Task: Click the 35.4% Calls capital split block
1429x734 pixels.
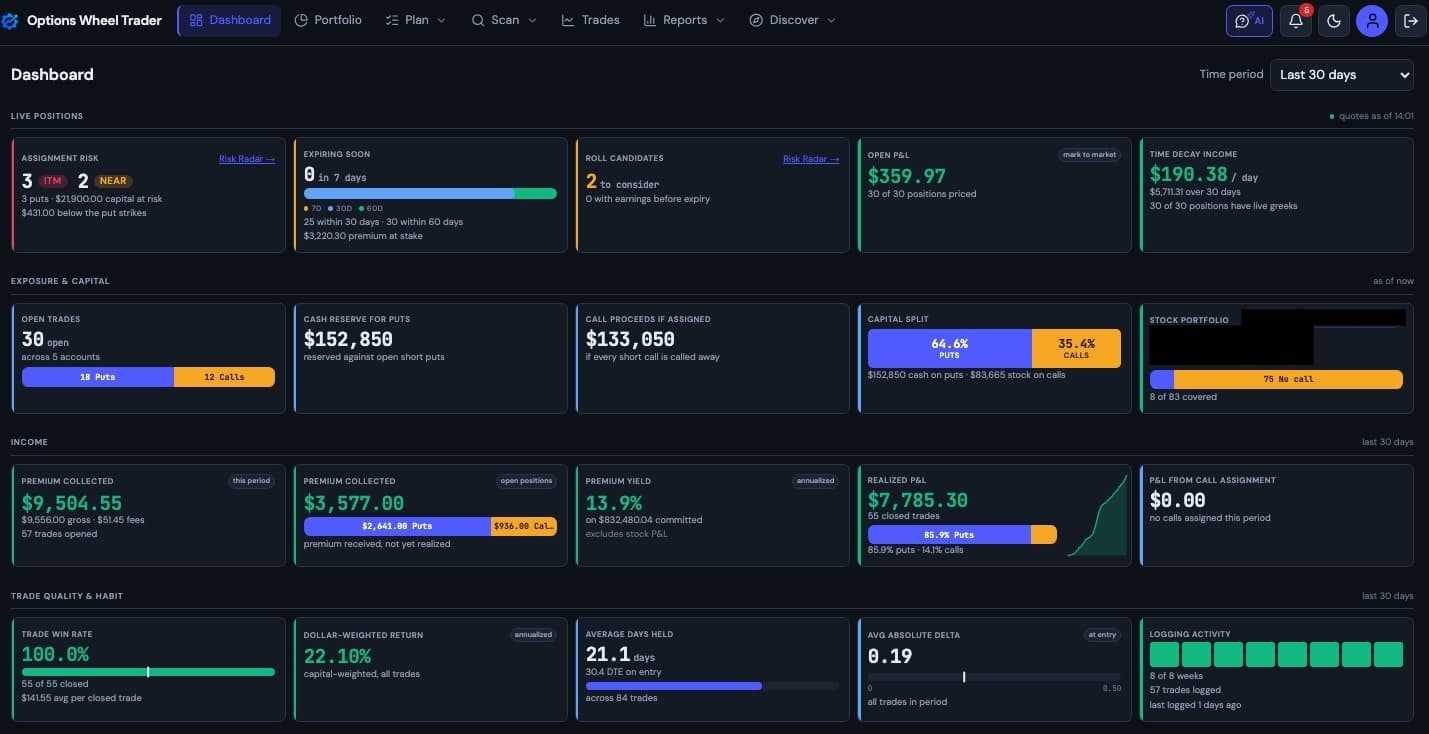Action: [1076, 348]
